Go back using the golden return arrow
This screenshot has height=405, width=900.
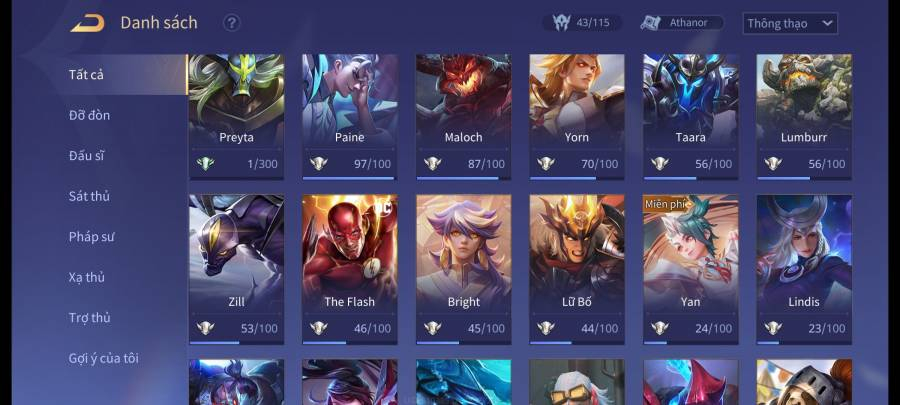pos(88,23)
